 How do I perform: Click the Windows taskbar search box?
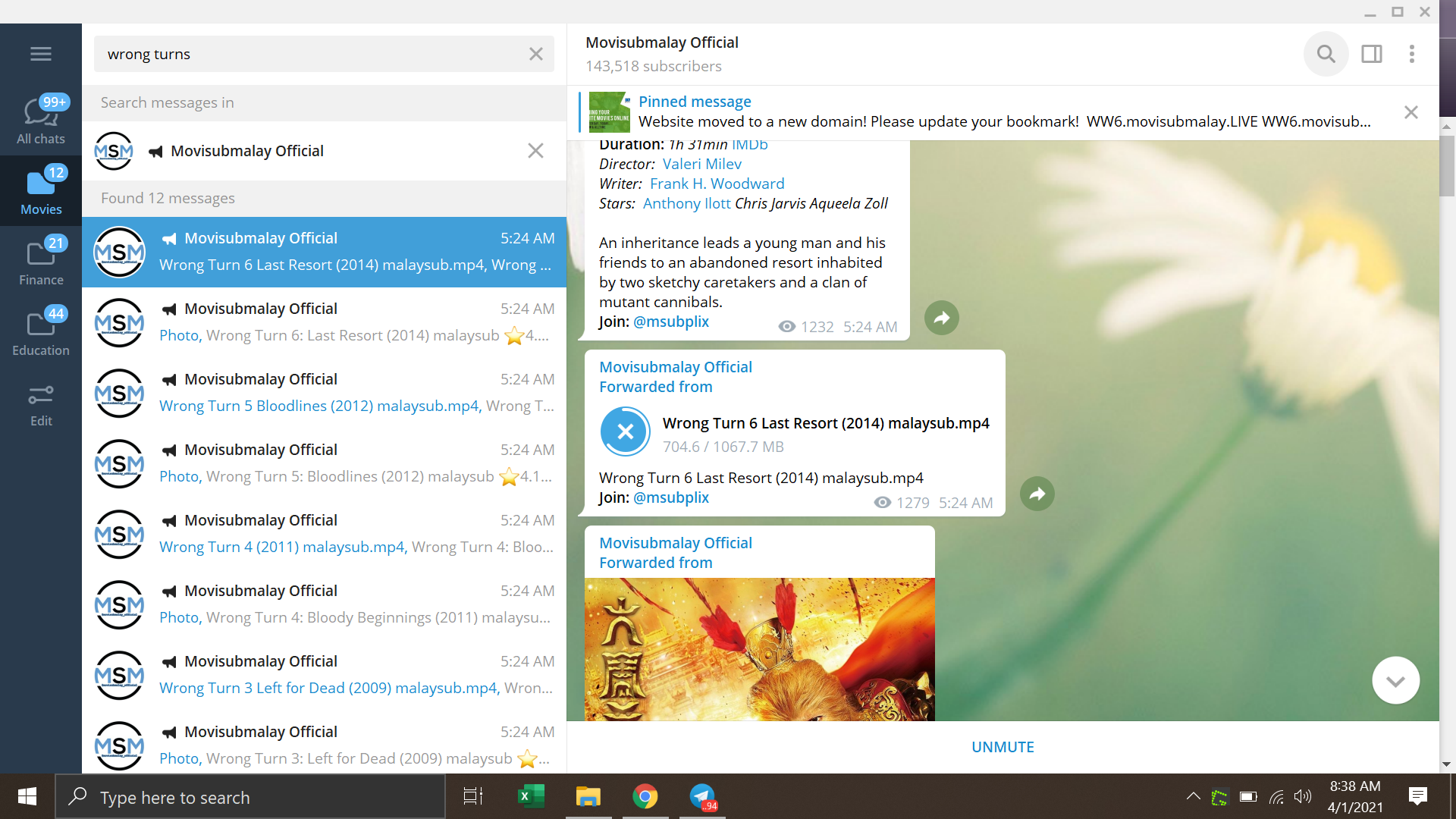pos(250,797)
